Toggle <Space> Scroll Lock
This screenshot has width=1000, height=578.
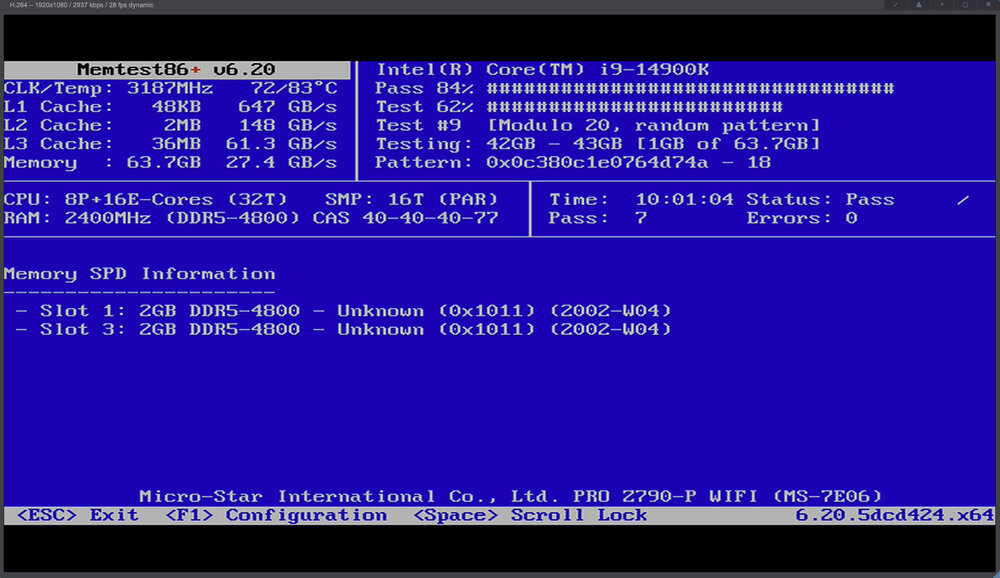click(529, 515)
